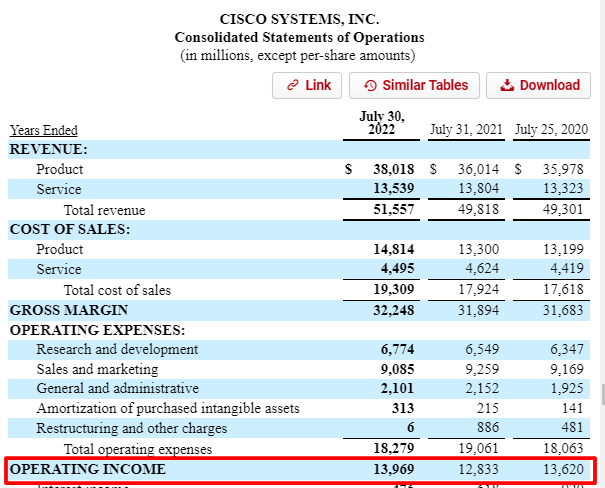
Task: Click the highlighted Operating Income row label
Action: click(x=88, y=469)
